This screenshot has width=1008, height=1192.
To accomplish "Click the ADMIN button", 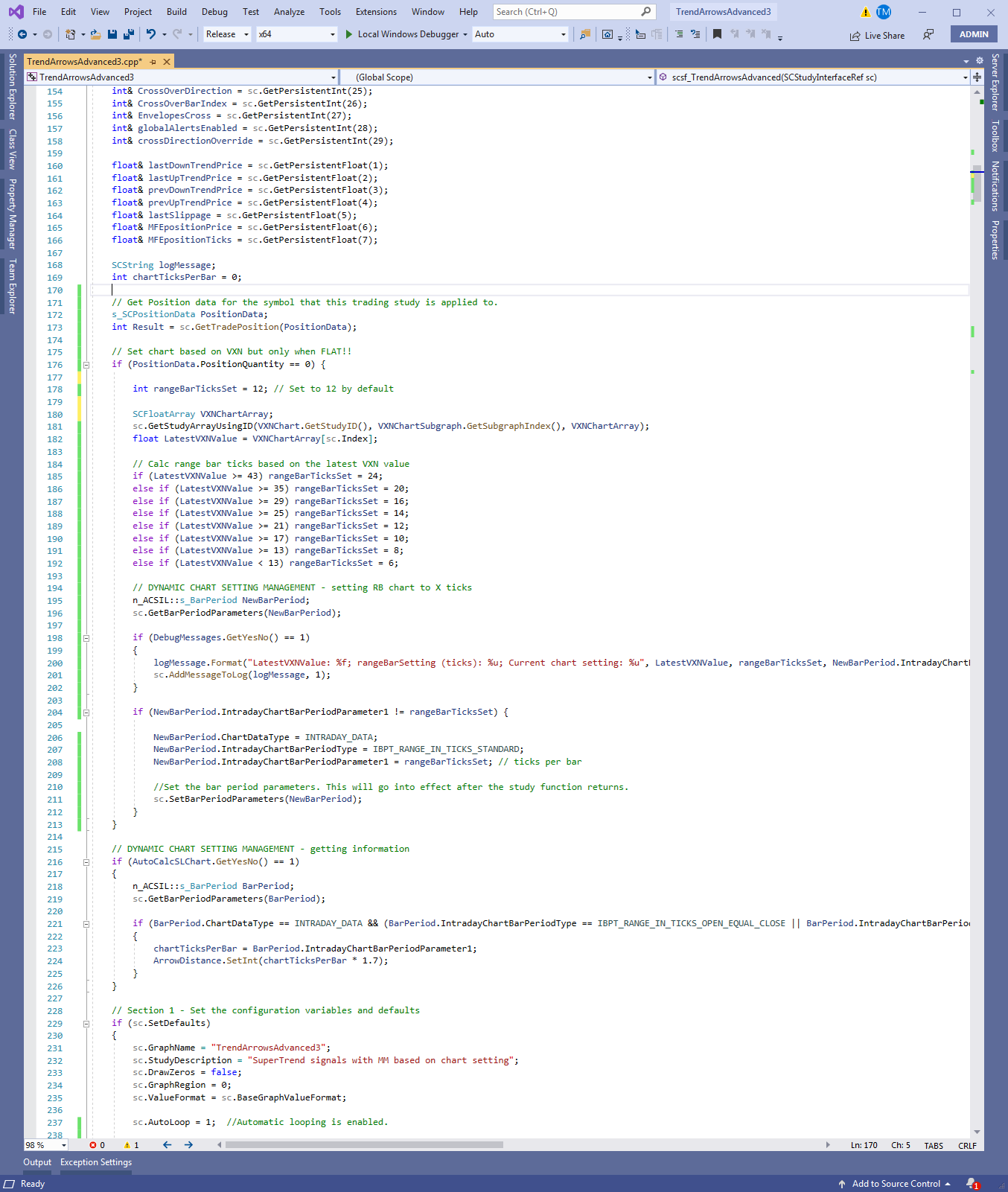I will coord(974,34).
